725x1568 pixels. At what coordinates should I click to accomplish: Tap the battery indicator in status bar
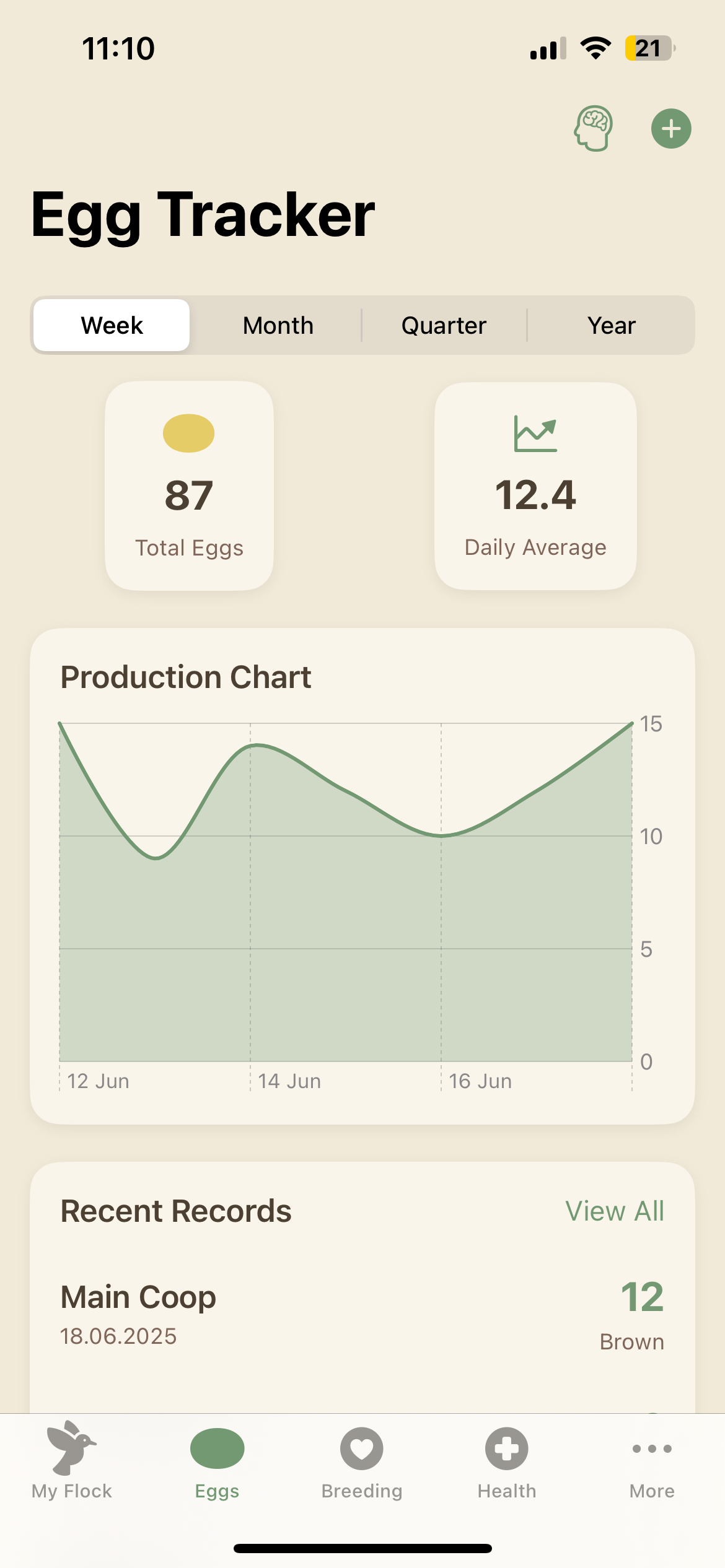[649, 48]
